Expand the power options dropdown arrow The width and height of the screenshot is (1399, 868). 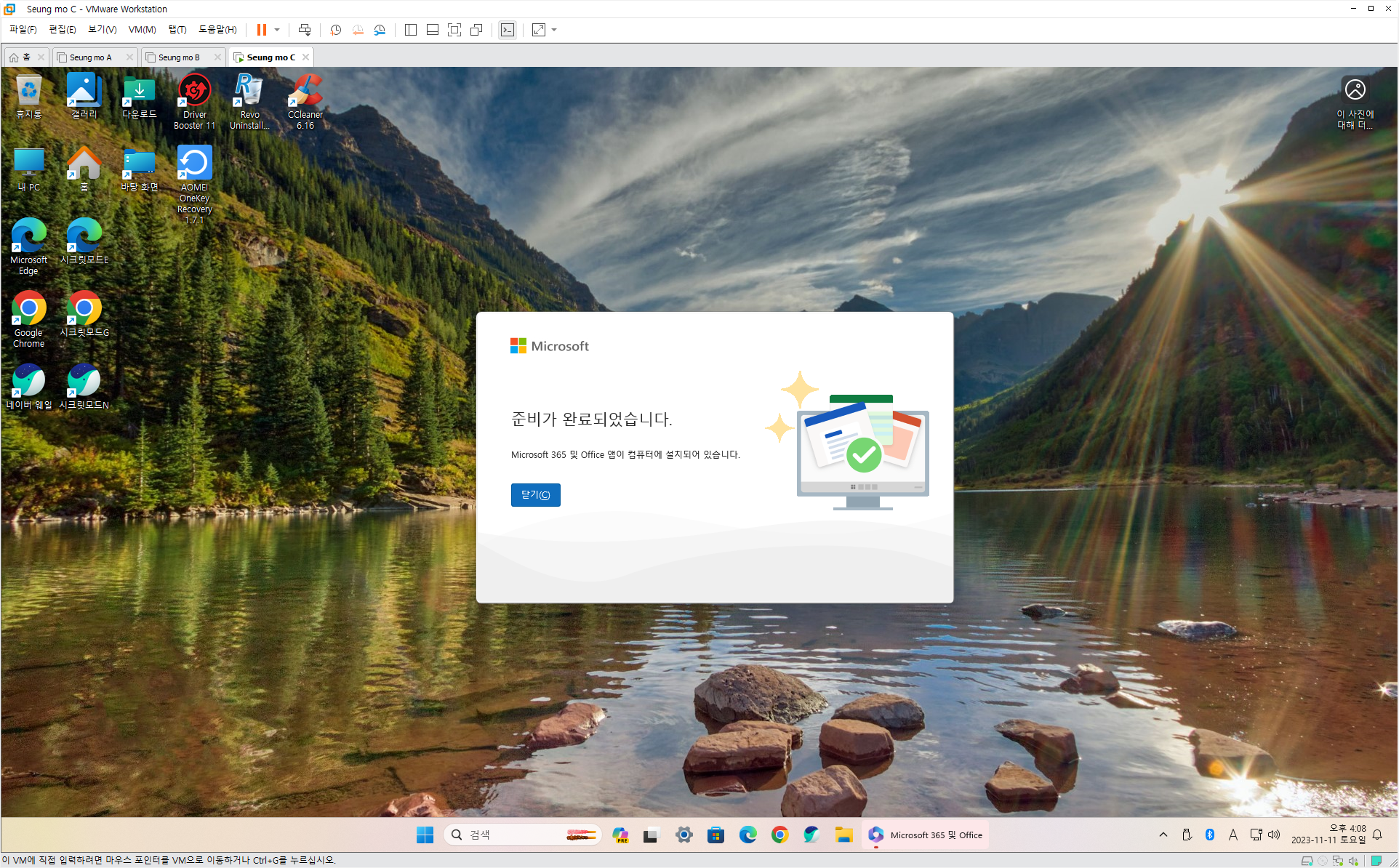click(x=277, y=30)
